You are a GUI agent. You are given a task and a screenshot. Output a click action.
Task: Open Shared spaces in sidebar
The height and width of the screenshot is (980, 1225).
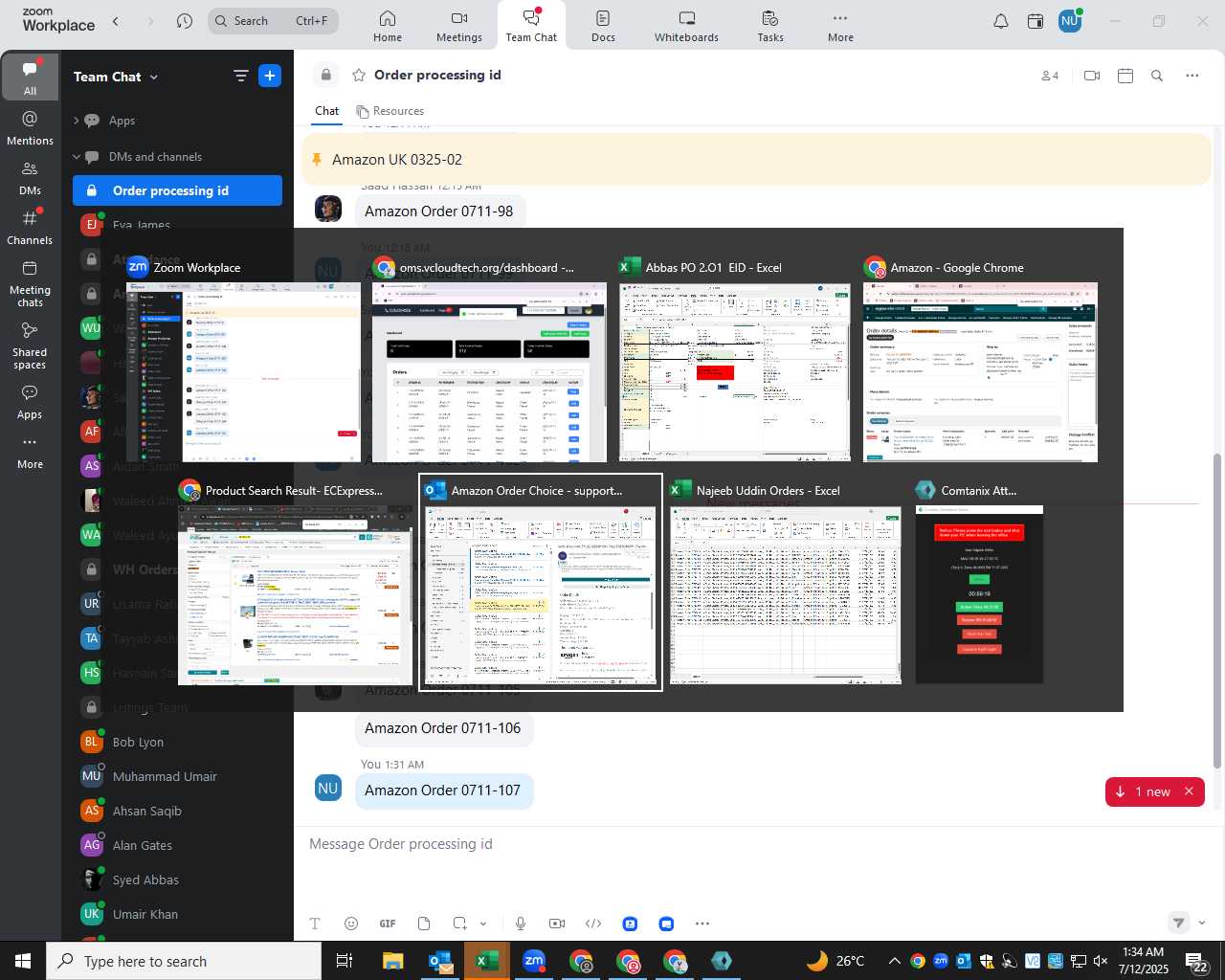click(x=30, y=345)
